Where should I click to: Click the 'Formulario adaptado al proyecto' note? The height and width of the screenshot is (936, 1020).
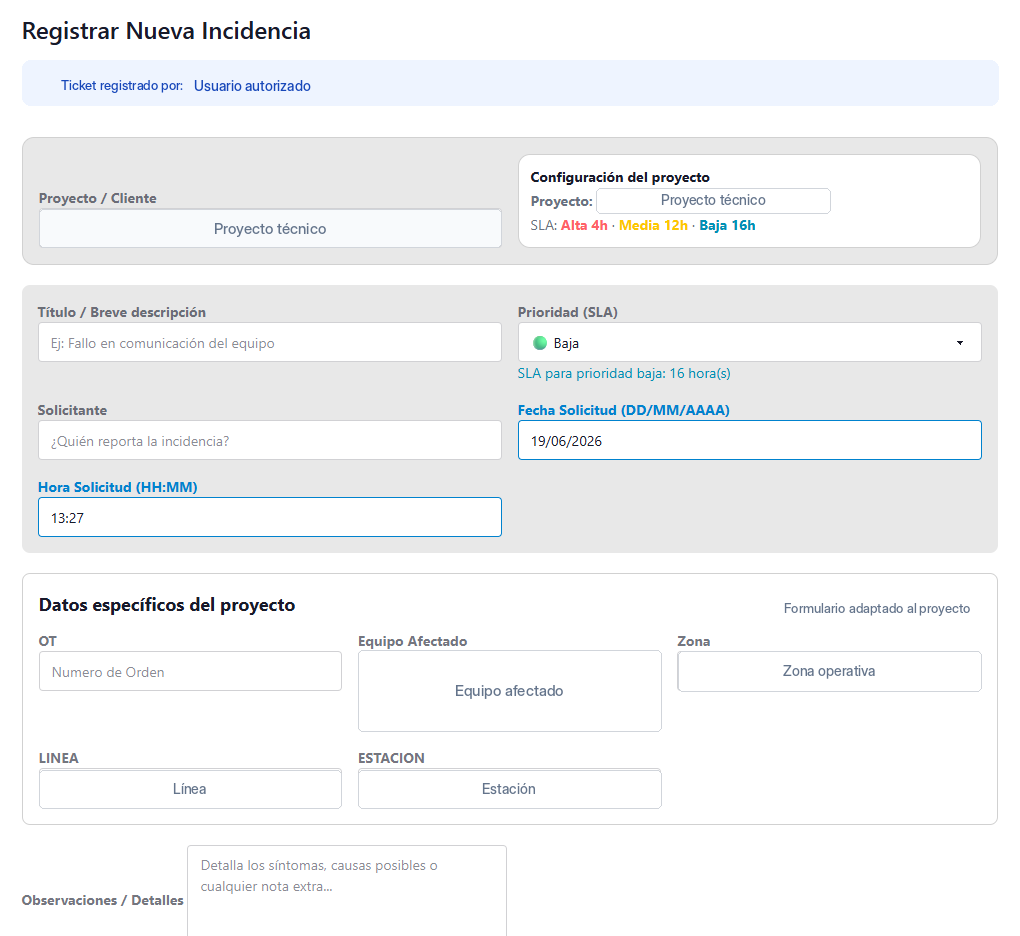(876, 608)
